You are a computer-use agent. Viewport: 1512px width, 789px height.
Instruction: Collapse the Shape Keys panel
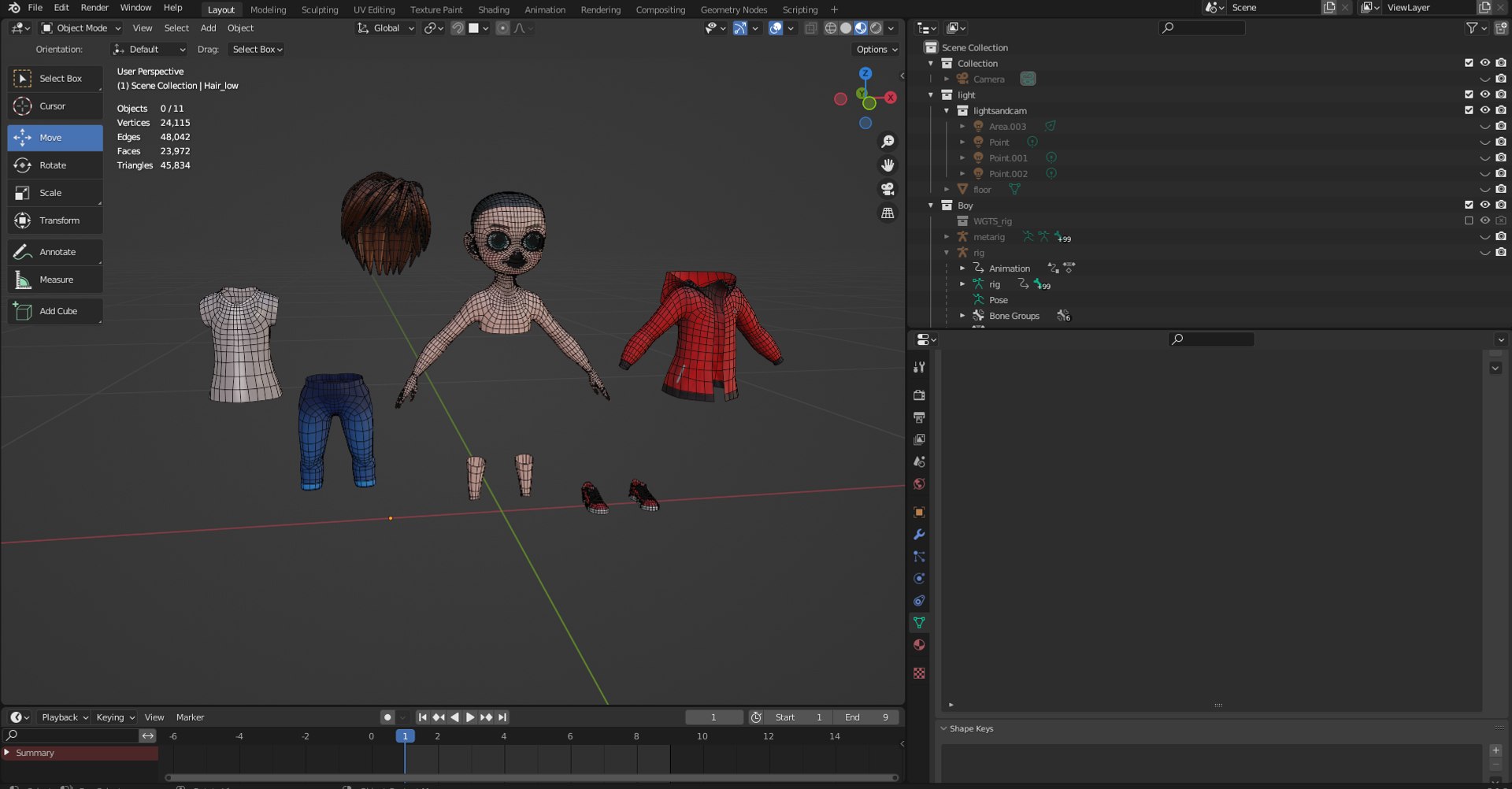point(943,728)
